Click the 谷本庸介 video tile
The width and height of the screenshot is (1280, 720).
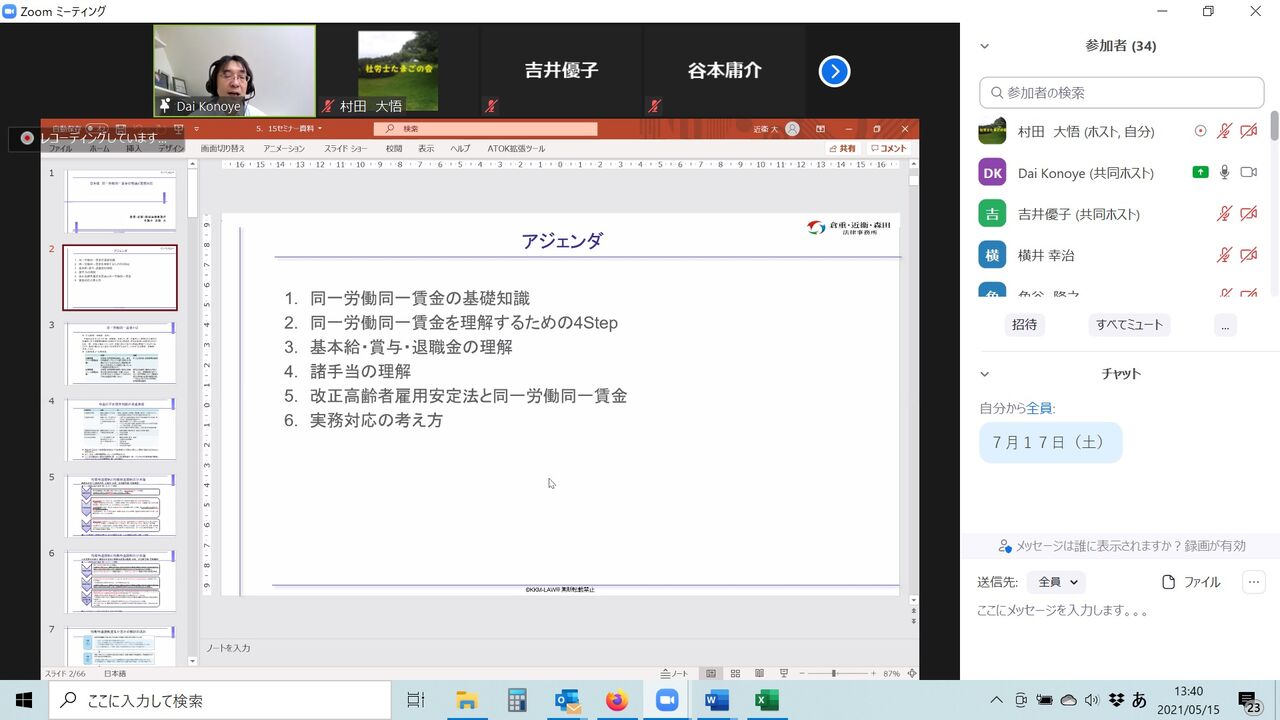coord(724,71)
